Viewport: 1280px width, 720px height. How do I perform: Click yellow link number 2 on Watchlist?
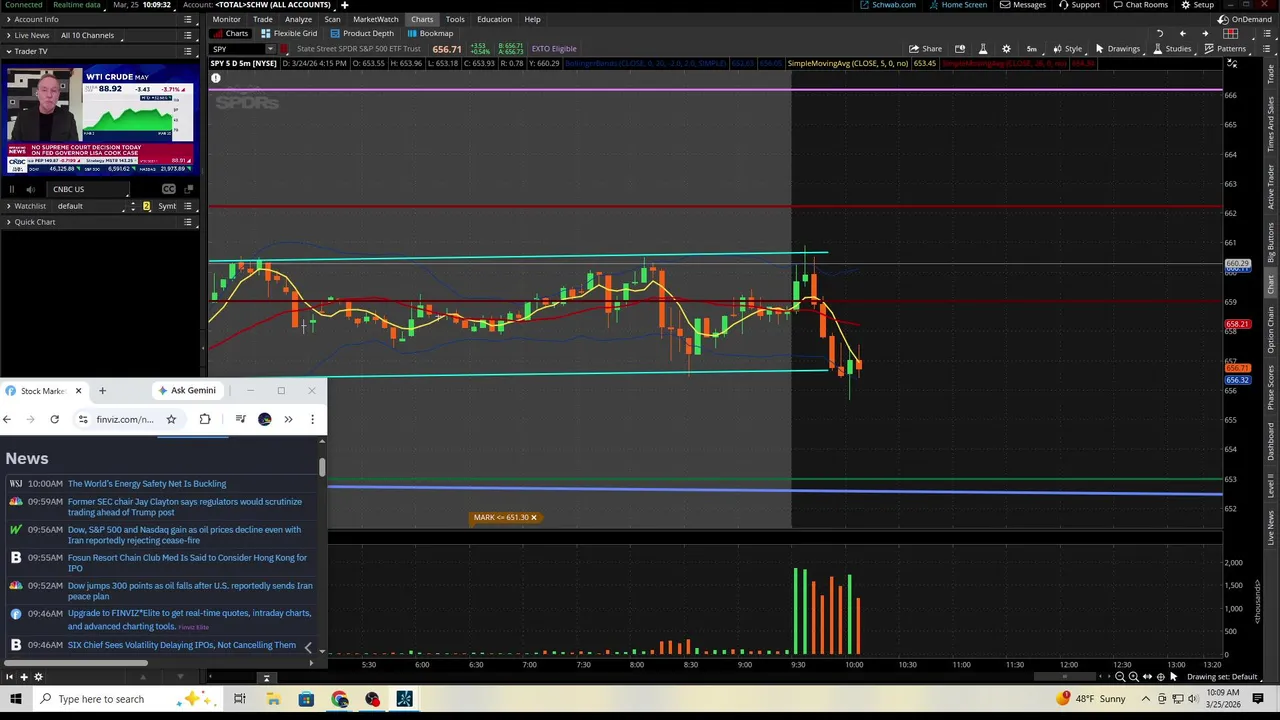(x=146, y=206)
